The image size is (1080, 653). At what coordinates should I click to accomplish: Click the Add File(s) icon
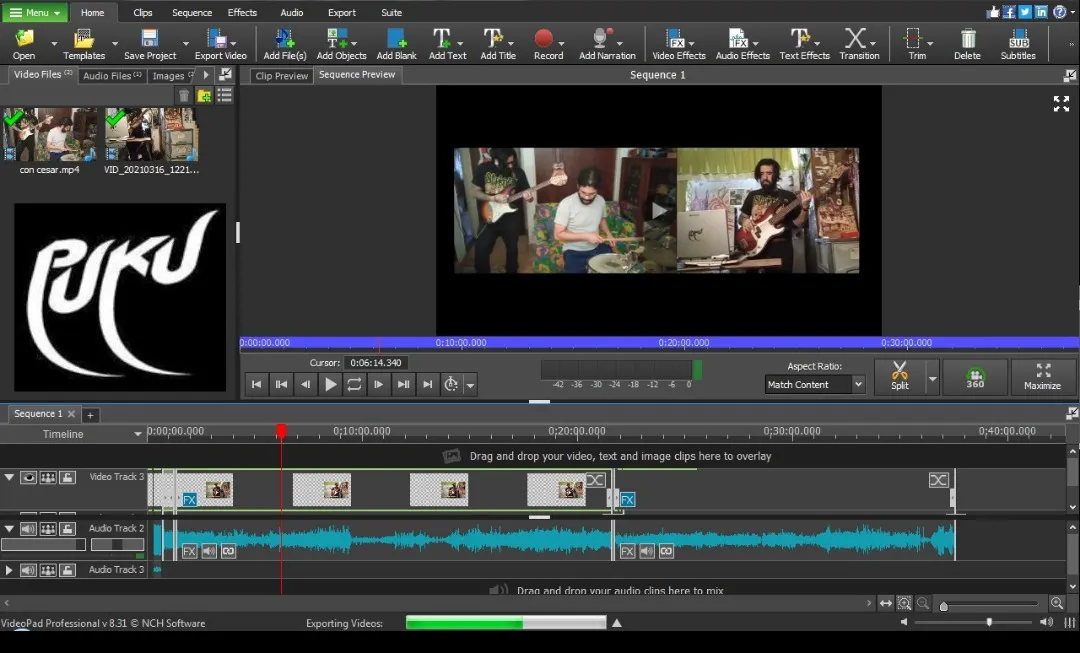click(x=284, y=43)
